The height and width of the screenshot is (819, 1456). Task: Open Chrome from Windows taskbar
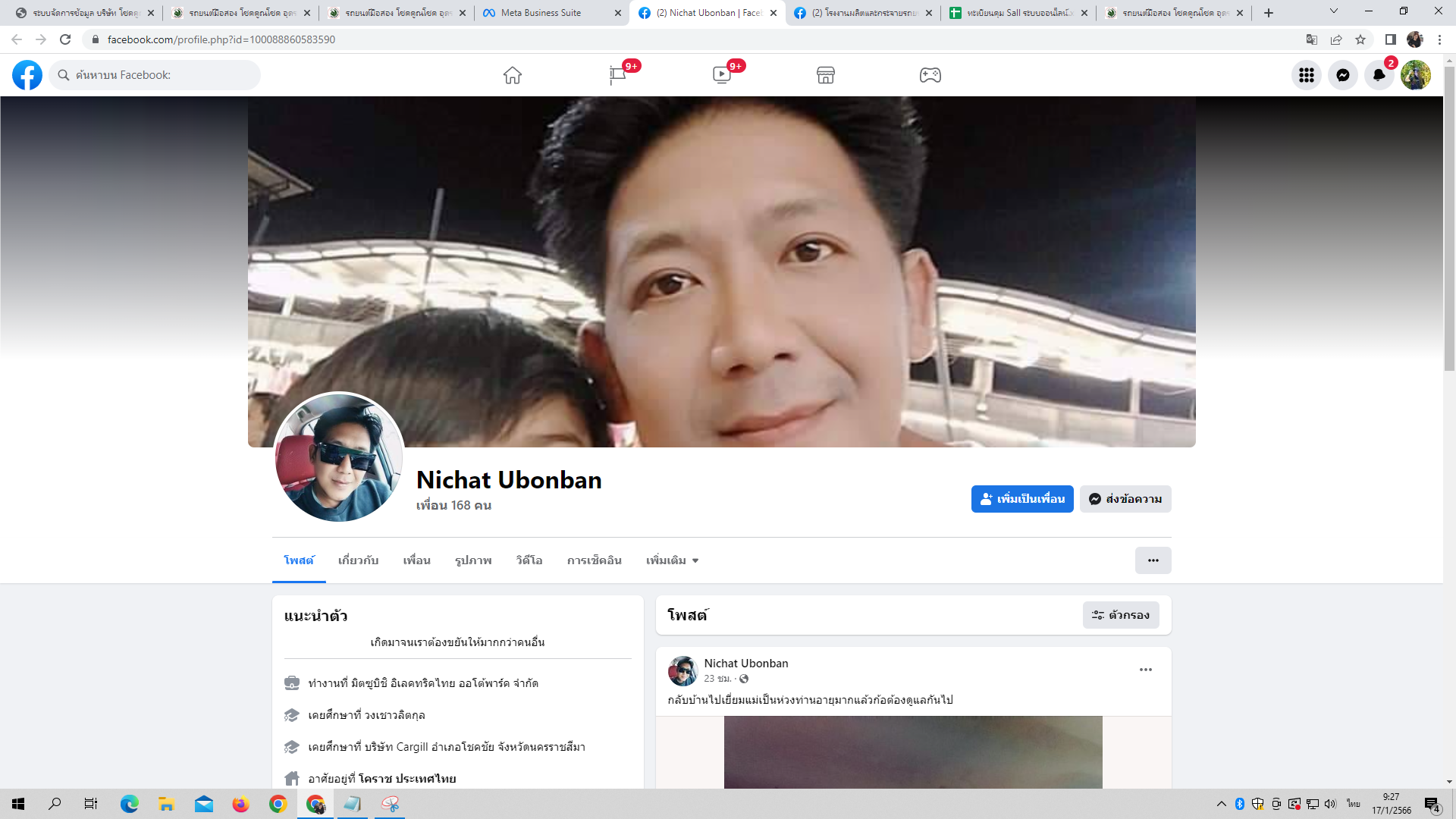(x=278, y=804)
